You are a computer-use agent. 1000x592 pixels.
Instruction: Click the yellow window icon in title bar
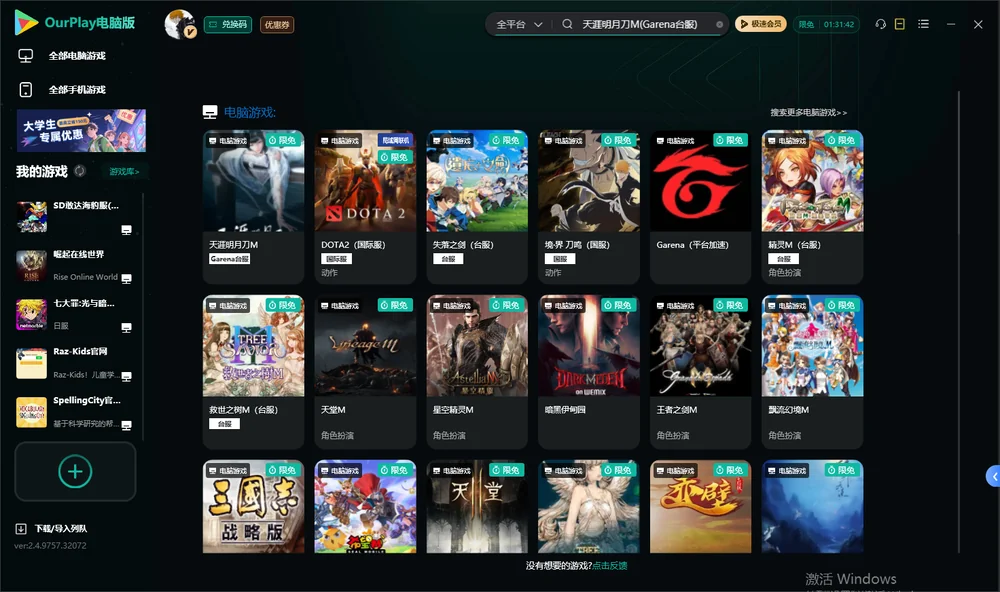[900, 24]
